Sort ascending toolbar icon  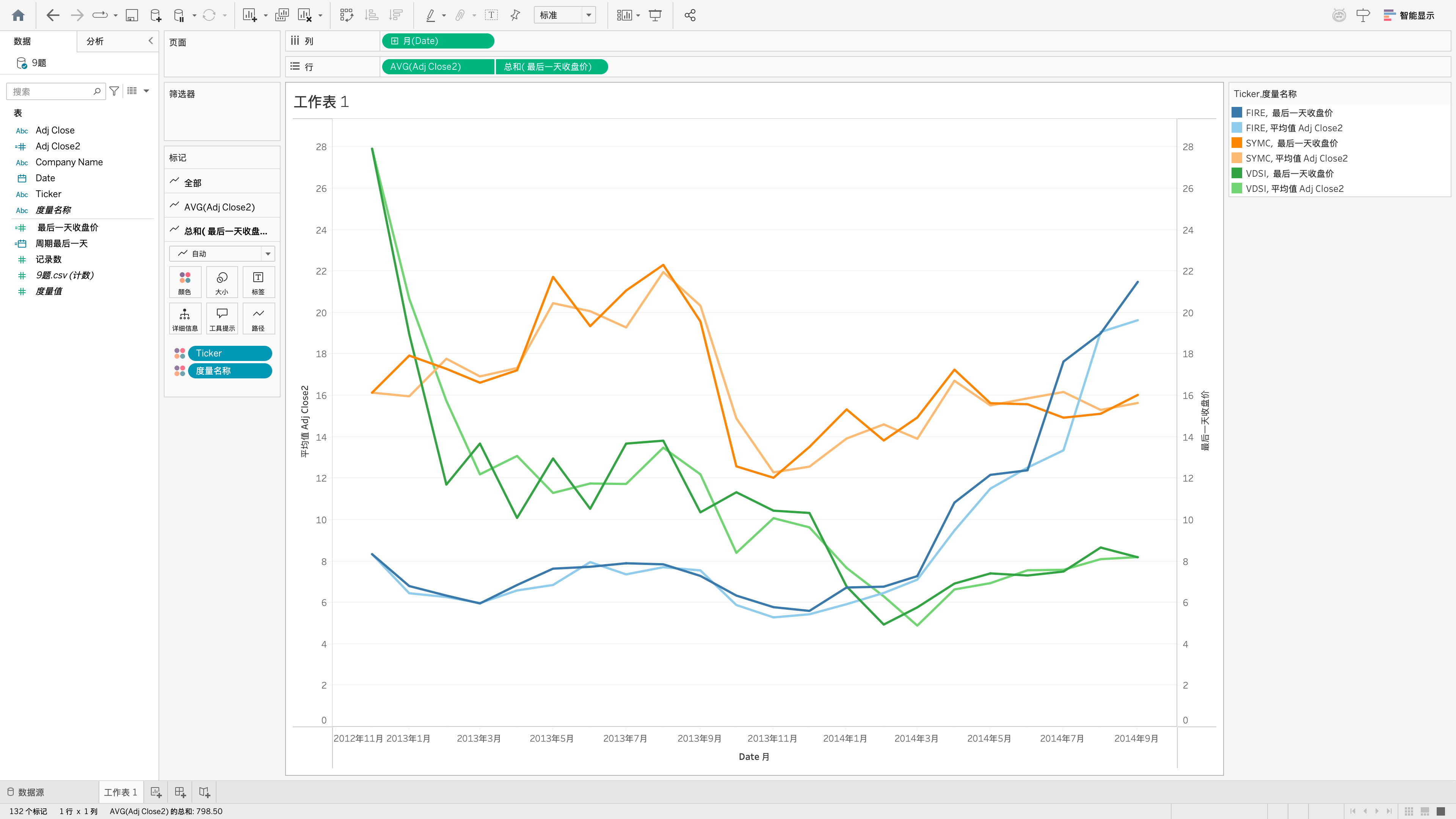coord(371,15)
